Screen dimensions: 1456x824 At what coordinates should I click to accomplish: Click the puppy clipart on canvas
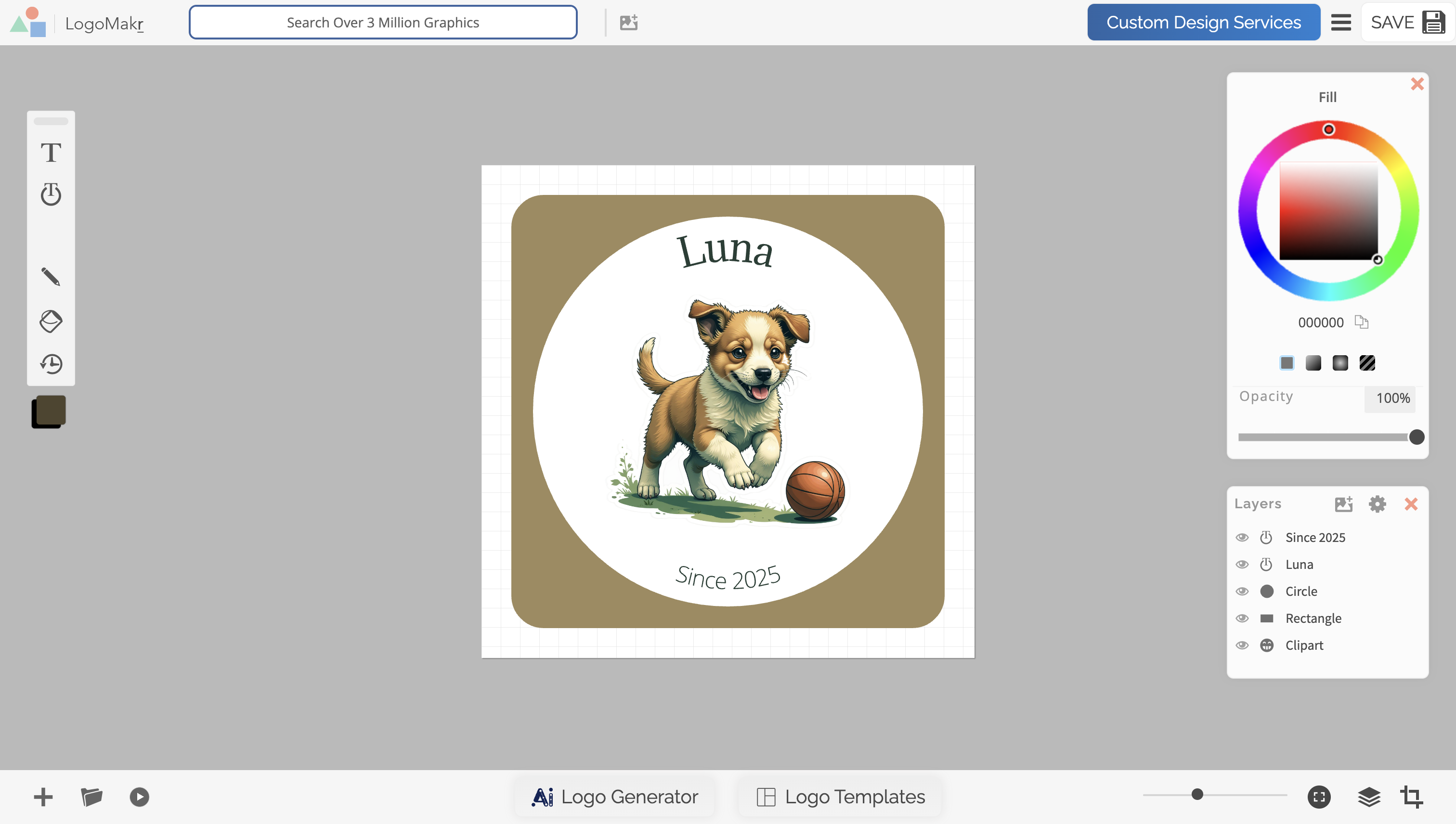(728, 412)
